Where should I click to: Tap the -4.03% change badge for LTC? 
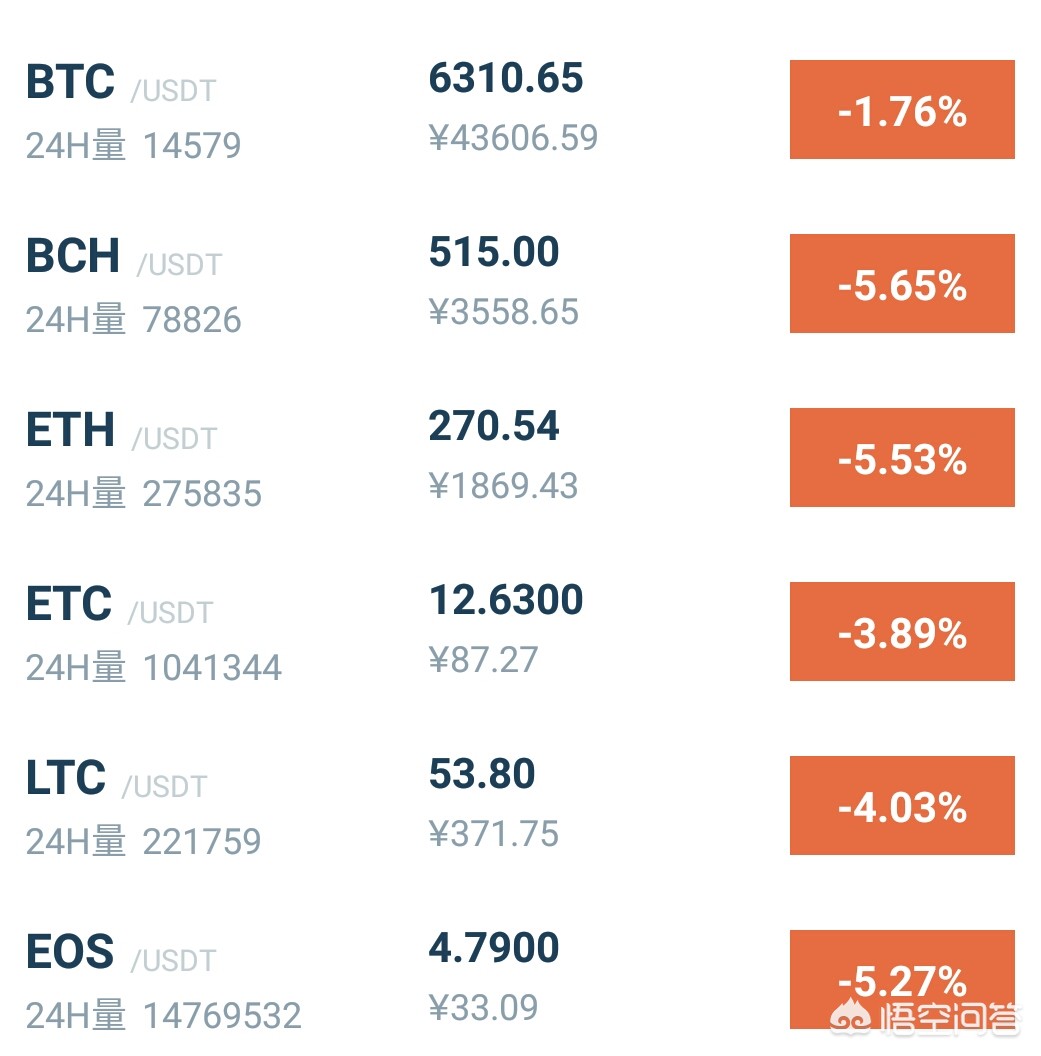pos(902,805)
